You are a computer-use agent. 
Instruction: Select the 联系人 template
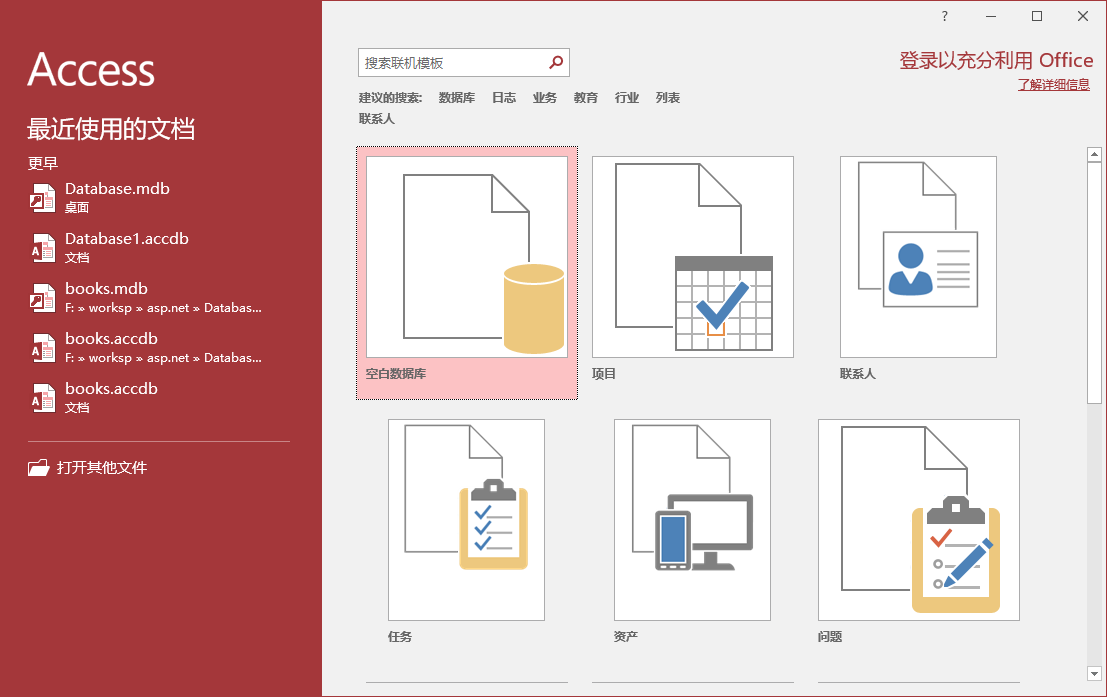[917, 256]
